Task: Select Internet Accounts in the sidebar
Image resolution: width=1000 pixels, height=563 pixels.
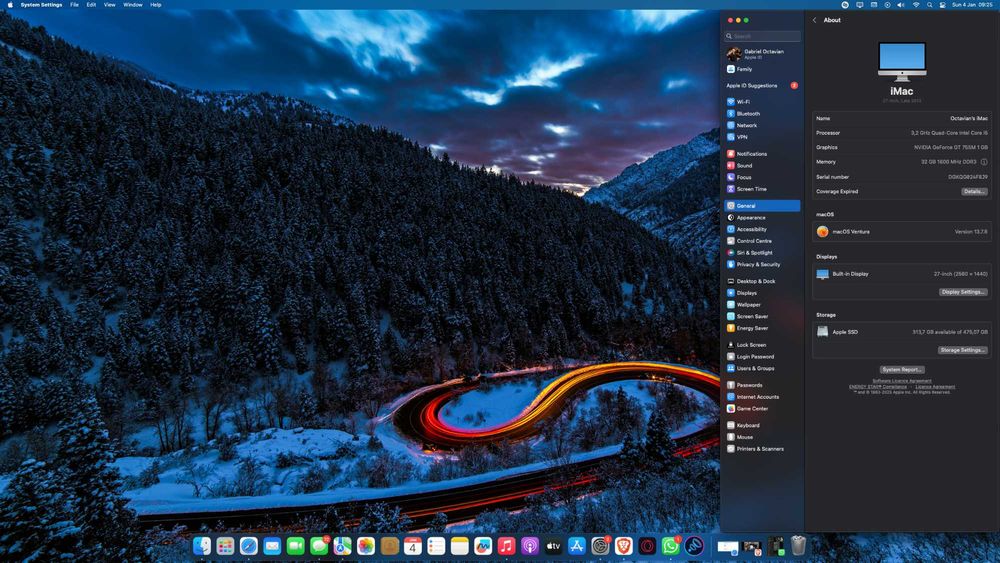Action: (761, 397)
